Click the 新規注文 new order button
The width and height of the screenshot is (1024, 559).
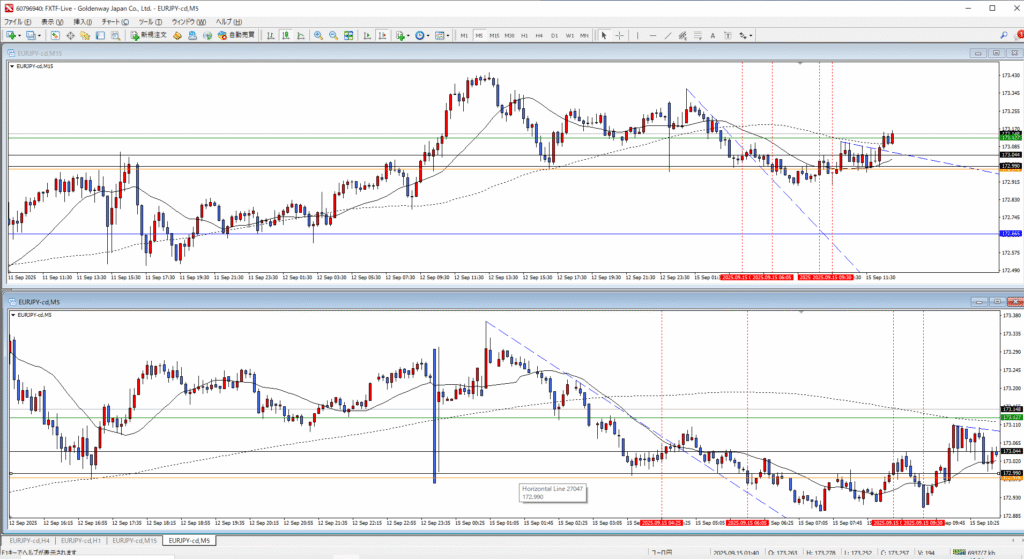pyautogui.click(x=148, y=35)
